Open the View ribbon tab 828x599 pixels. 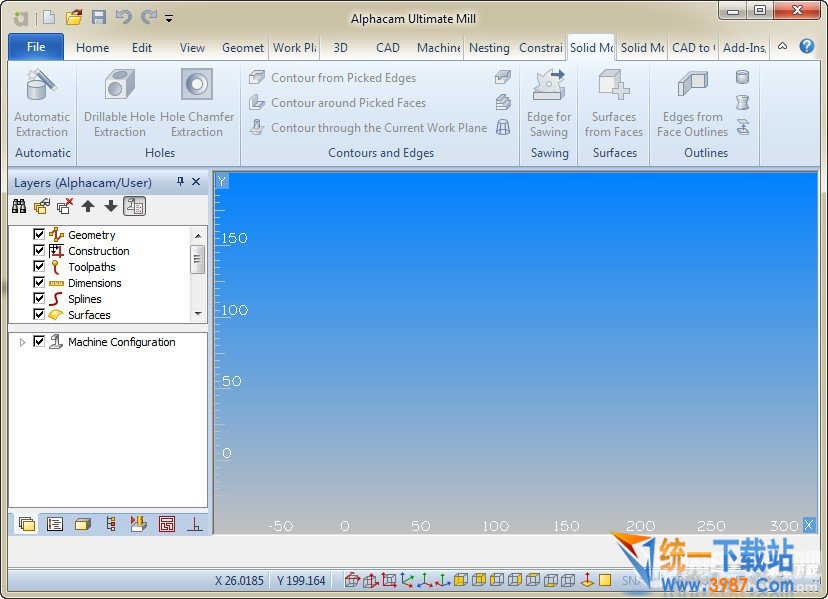pyautogui.click(x=192, y=48)
